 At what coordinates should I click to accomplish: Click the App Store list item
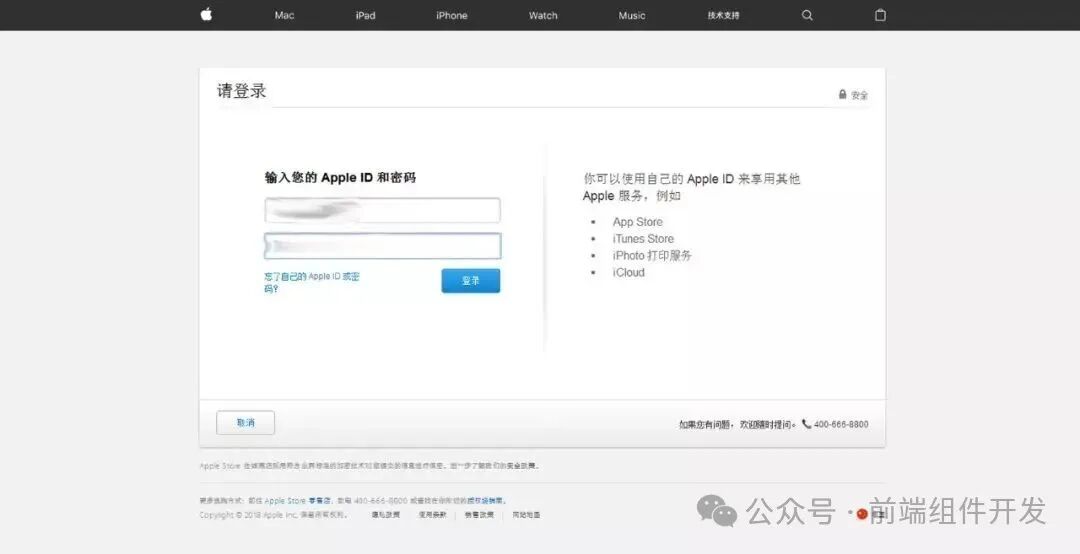638,222
